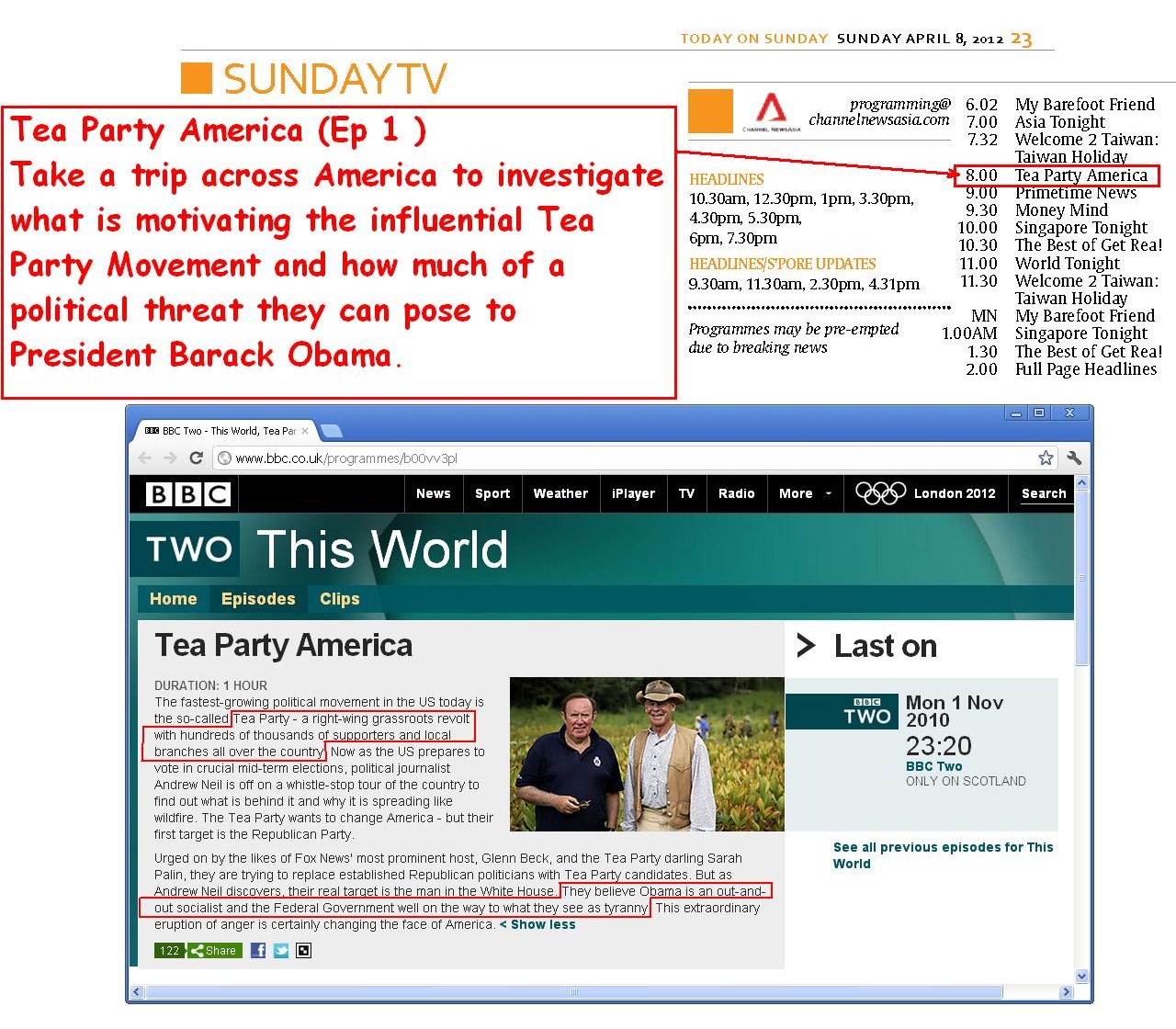Click the programming@channelnewsasia.com address
The width and height of the screenshot is (1176, 1029).
point(879,112)
